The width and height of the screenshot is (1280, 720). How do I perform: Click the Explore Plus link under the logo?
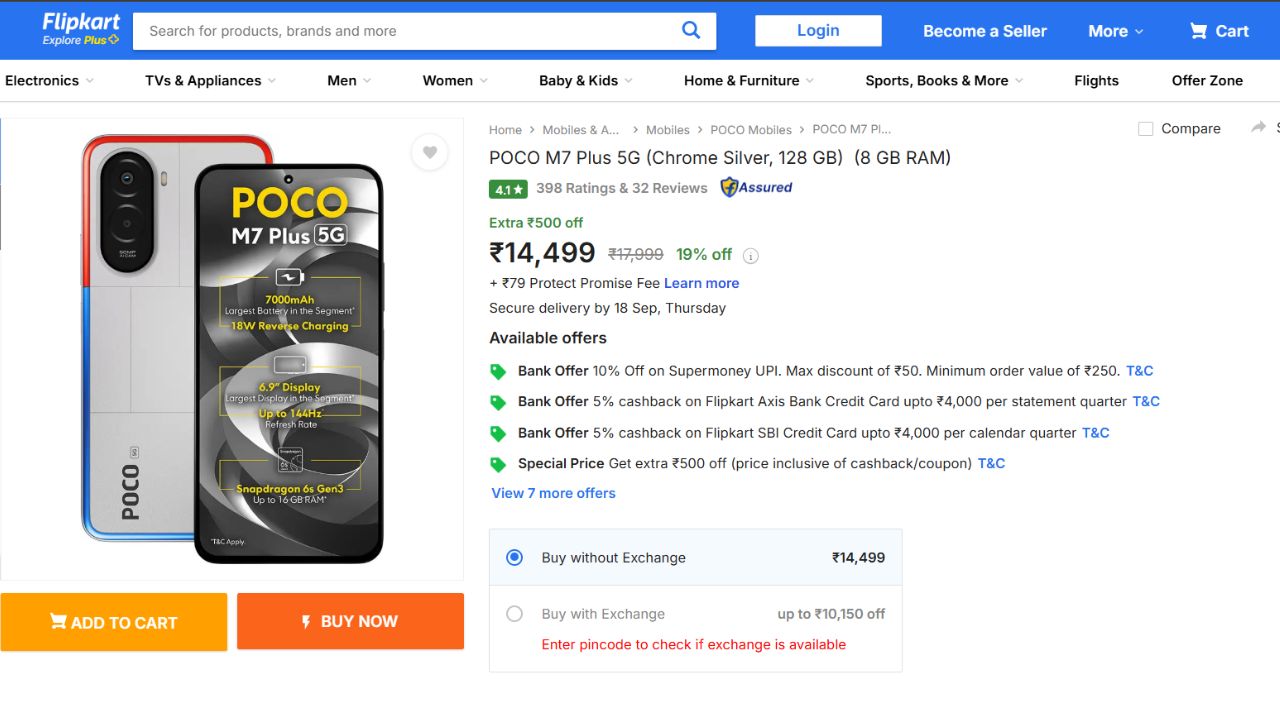coord(81,40)
